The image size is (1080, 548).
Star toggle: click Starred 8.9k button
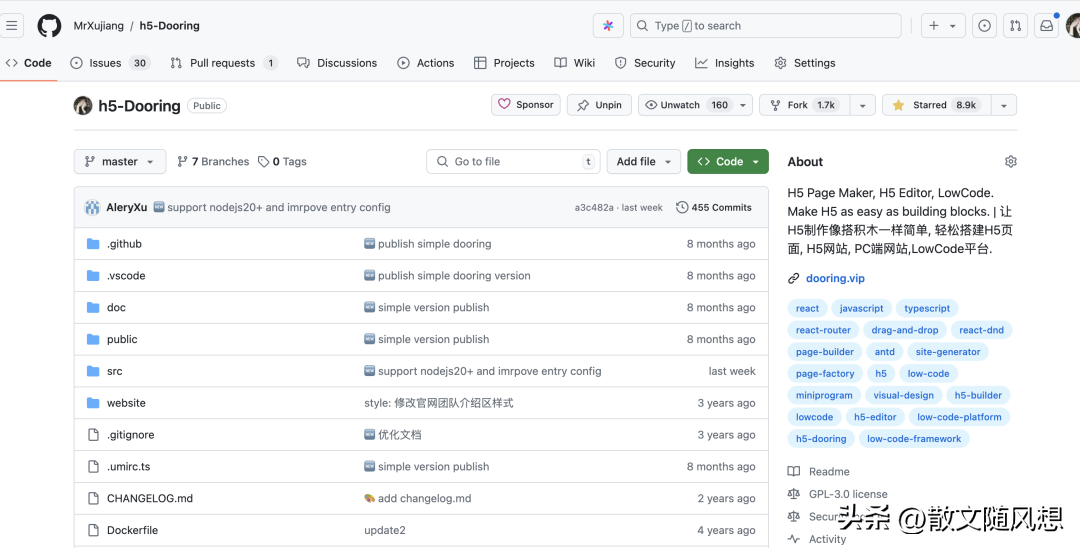(x=937, y=105)
